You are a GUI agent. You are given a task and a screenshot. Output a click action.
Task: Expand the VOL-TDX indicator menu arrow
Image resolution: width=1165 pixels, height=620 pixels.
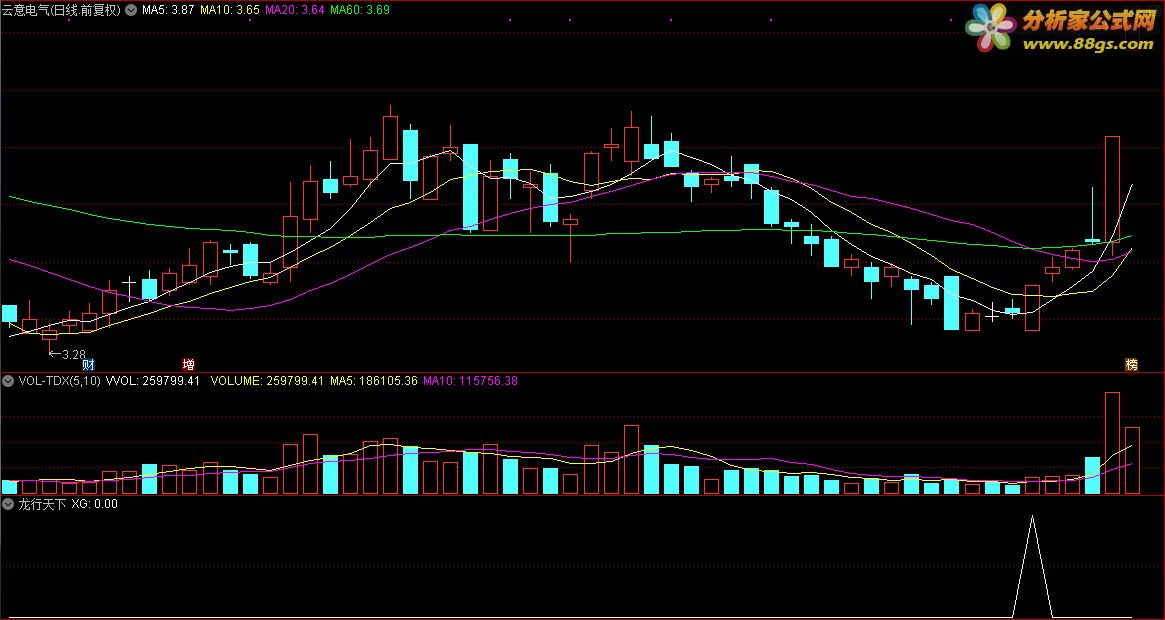8,381
